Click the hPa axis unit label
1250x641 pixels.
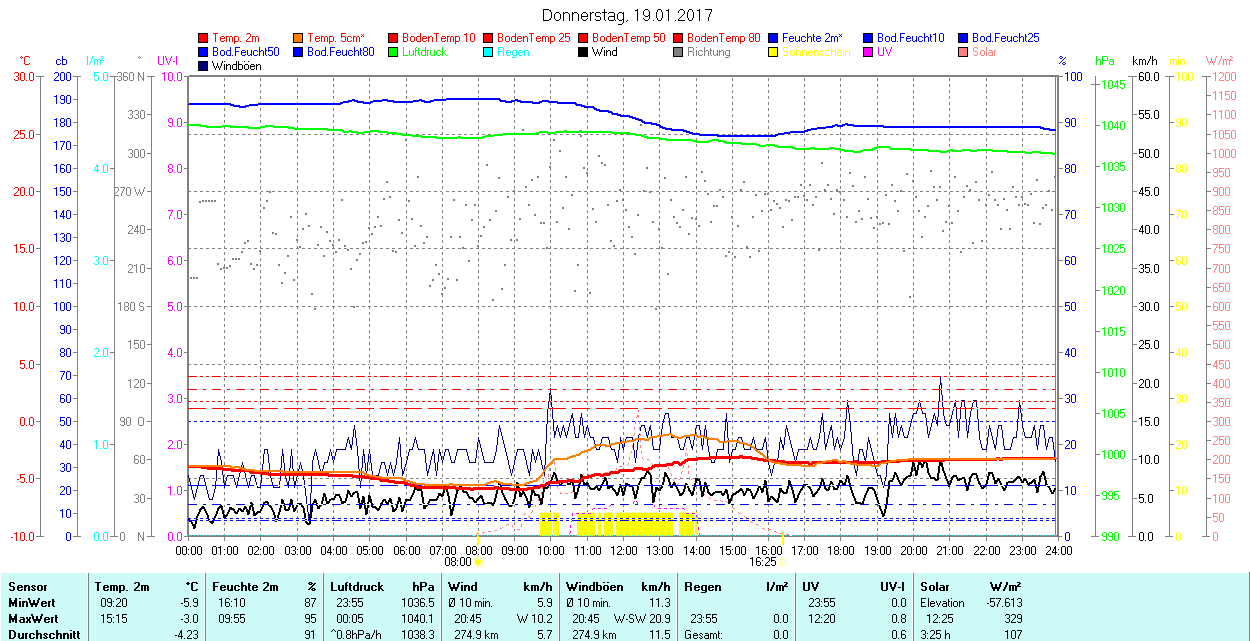[x=1105, y=61]
